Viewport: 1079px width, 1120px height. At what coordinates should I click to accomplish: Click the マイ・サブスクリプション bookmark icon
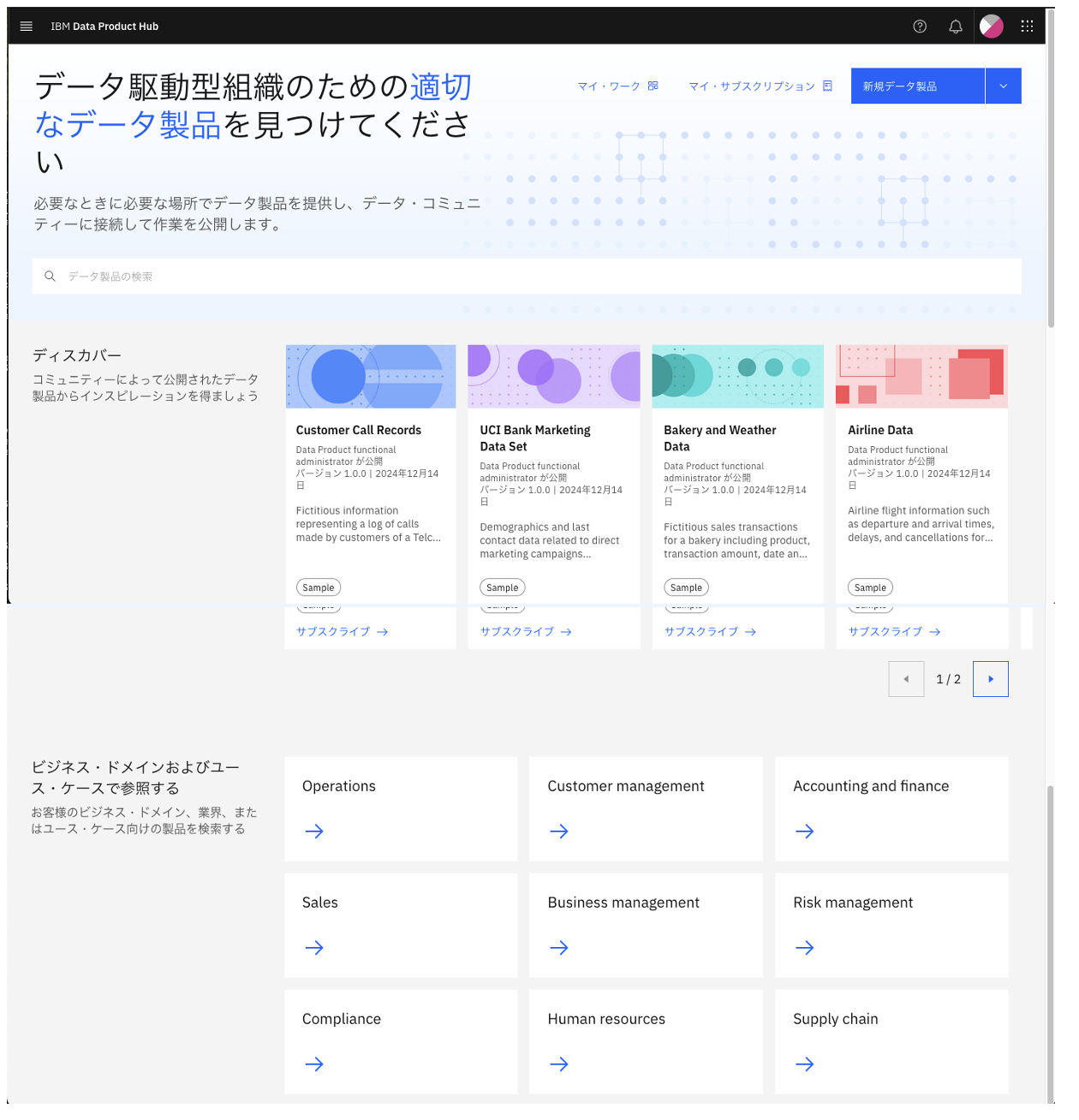coord(826,86)
